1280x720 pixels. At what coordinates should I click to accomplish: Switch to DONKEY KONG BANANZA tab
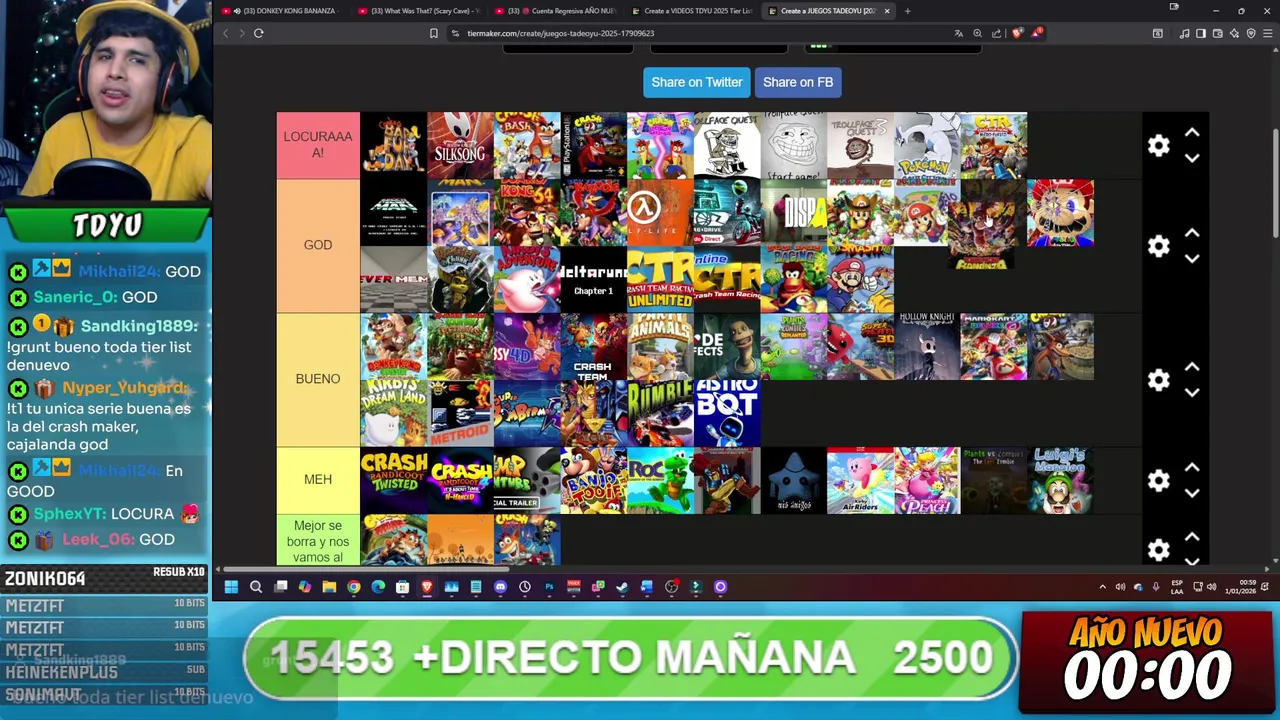point(281,11)
